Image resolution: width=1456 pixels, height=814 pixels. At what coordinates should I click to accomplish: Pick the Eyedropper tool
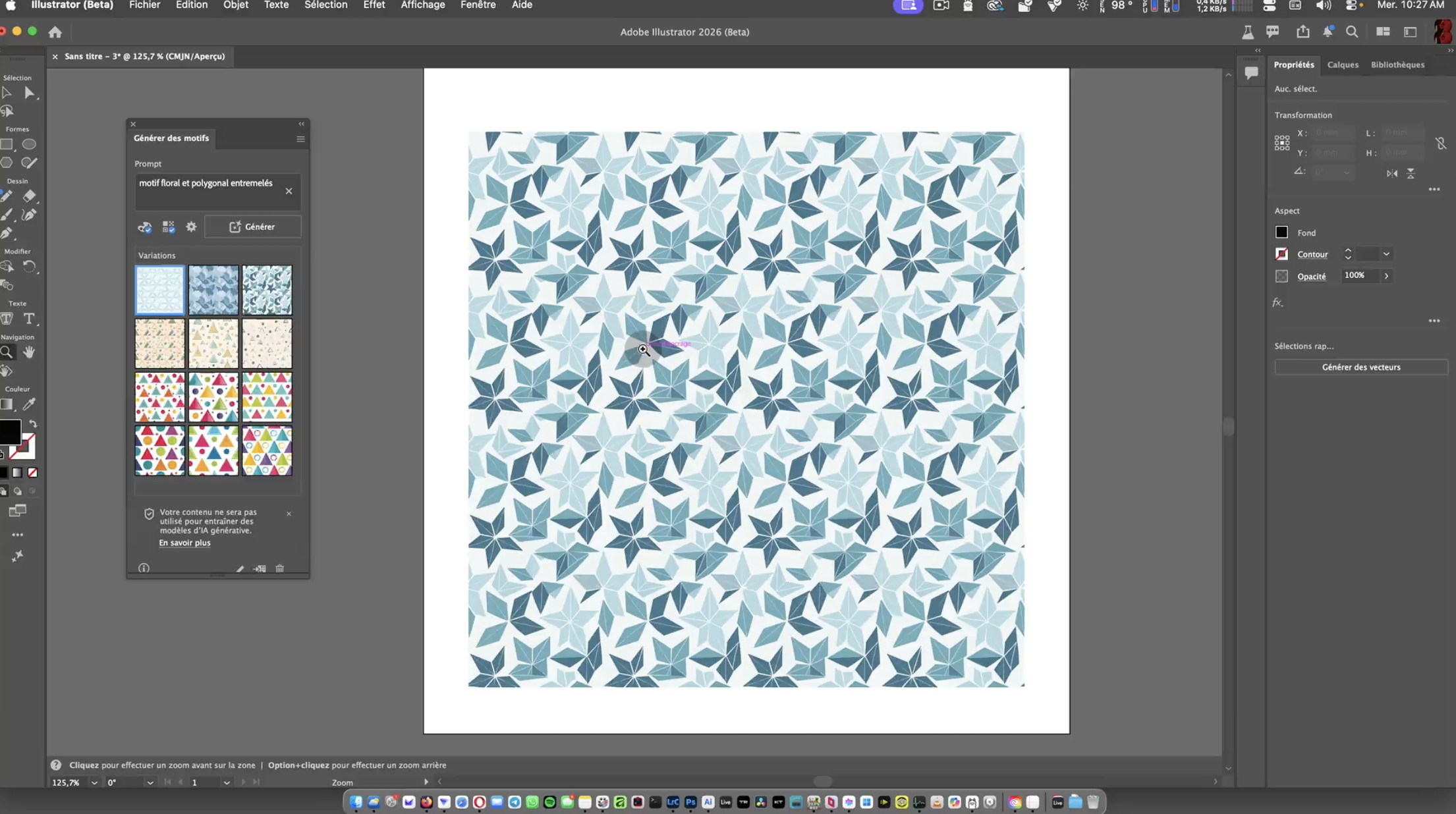pyautogui.click(x=29, y=404)
